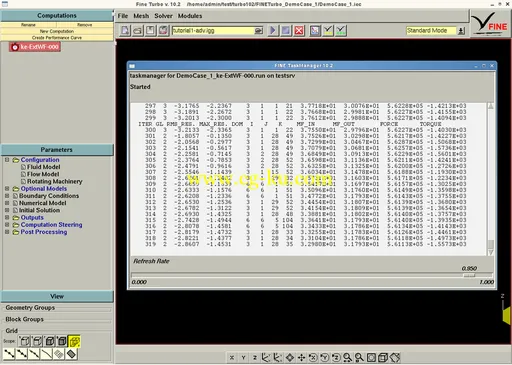The height and width of the screenshot is (365, 512).
Task: Kill the solver with red X icon
Action: coord(299,31)
